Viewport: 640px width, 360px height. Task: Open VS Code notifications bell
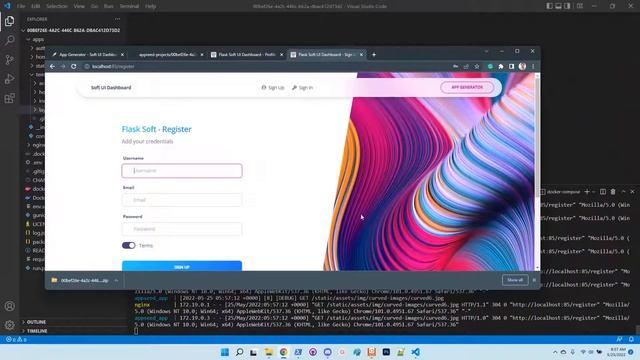[x=631, y=339]
